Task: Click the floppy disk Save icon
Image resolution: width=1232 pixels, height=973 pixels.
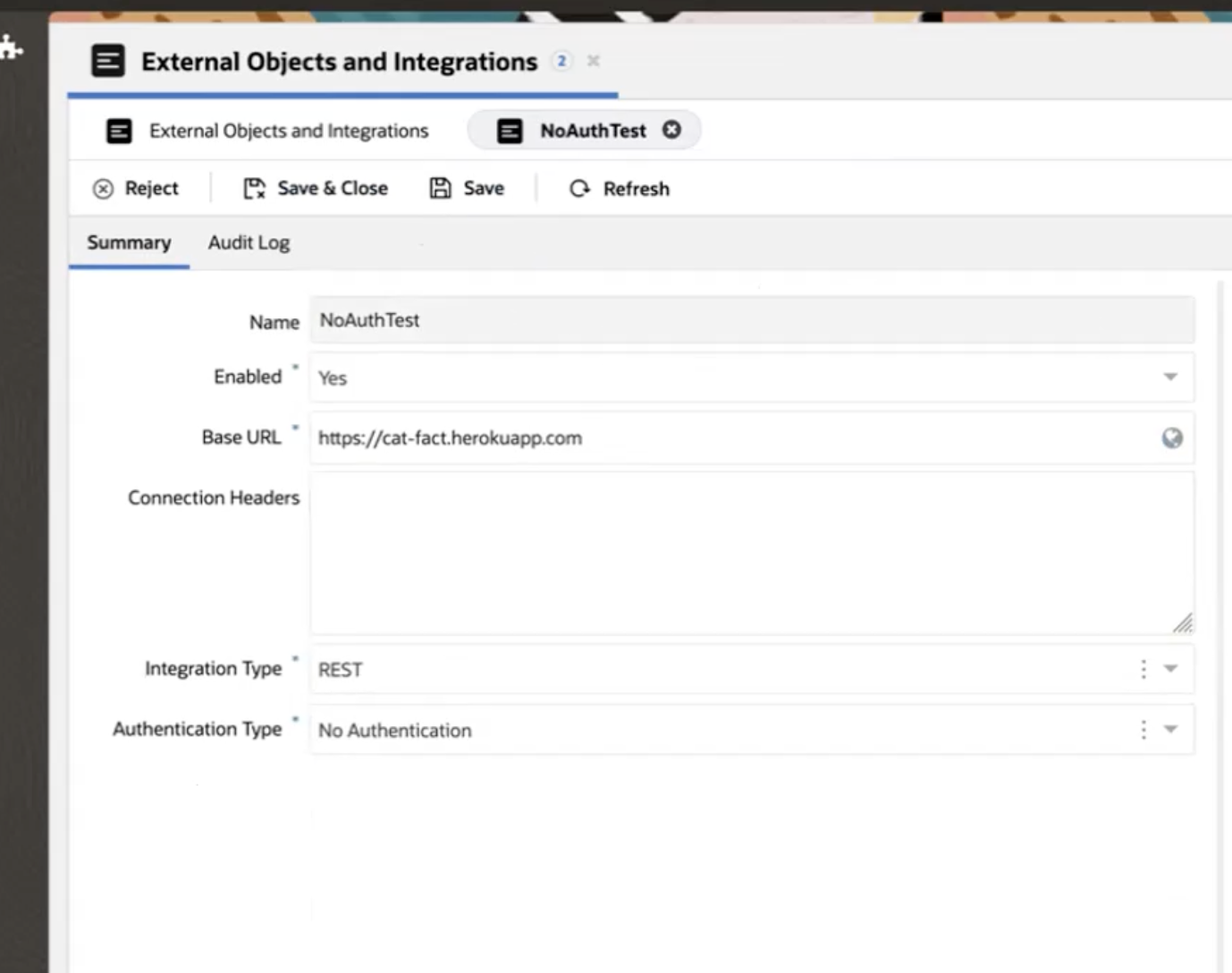Action: tap(439, 188)
